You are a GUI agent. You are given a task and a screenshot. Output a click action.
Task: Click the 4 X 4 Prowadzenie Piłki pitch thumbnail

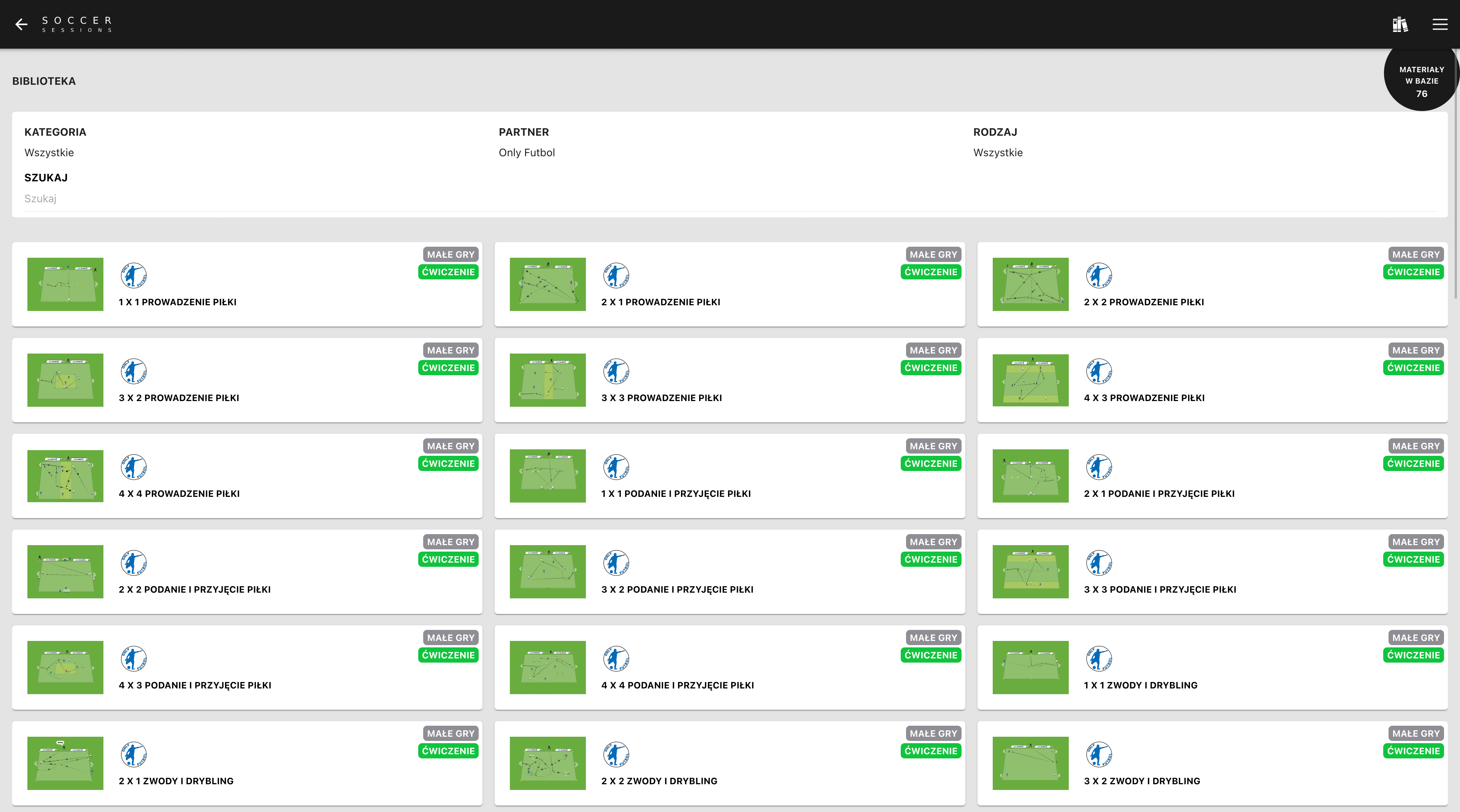(65, 476)
